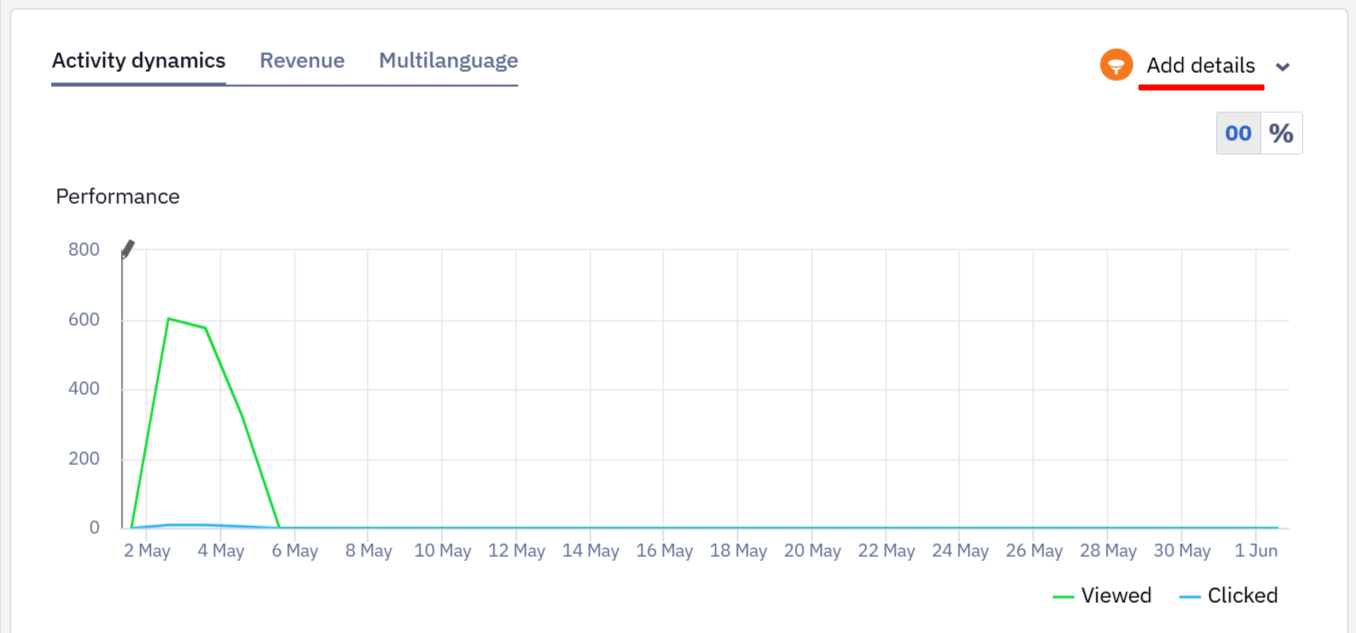
Task: Click the pencil marker at chart origin
Action: click(127, 249)
